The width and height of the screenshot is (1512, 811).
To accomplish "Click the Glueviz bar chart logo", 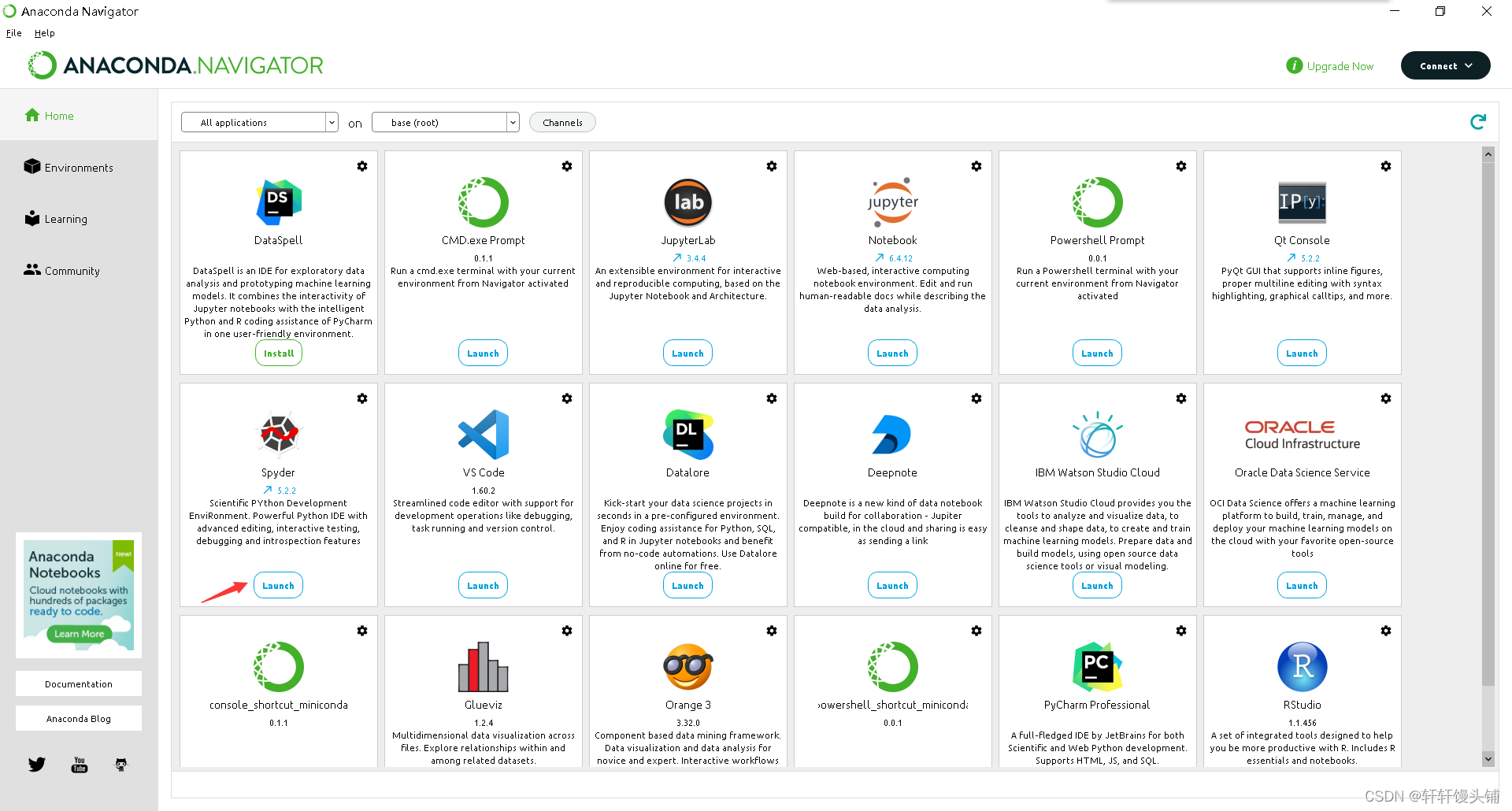I will [484, 667].
